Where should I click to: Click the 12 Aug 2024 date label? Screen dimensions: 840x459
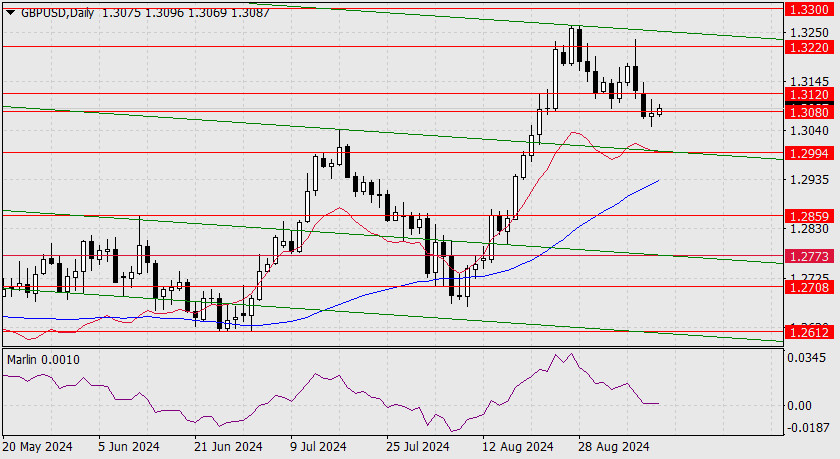click(x=517, y=447)
